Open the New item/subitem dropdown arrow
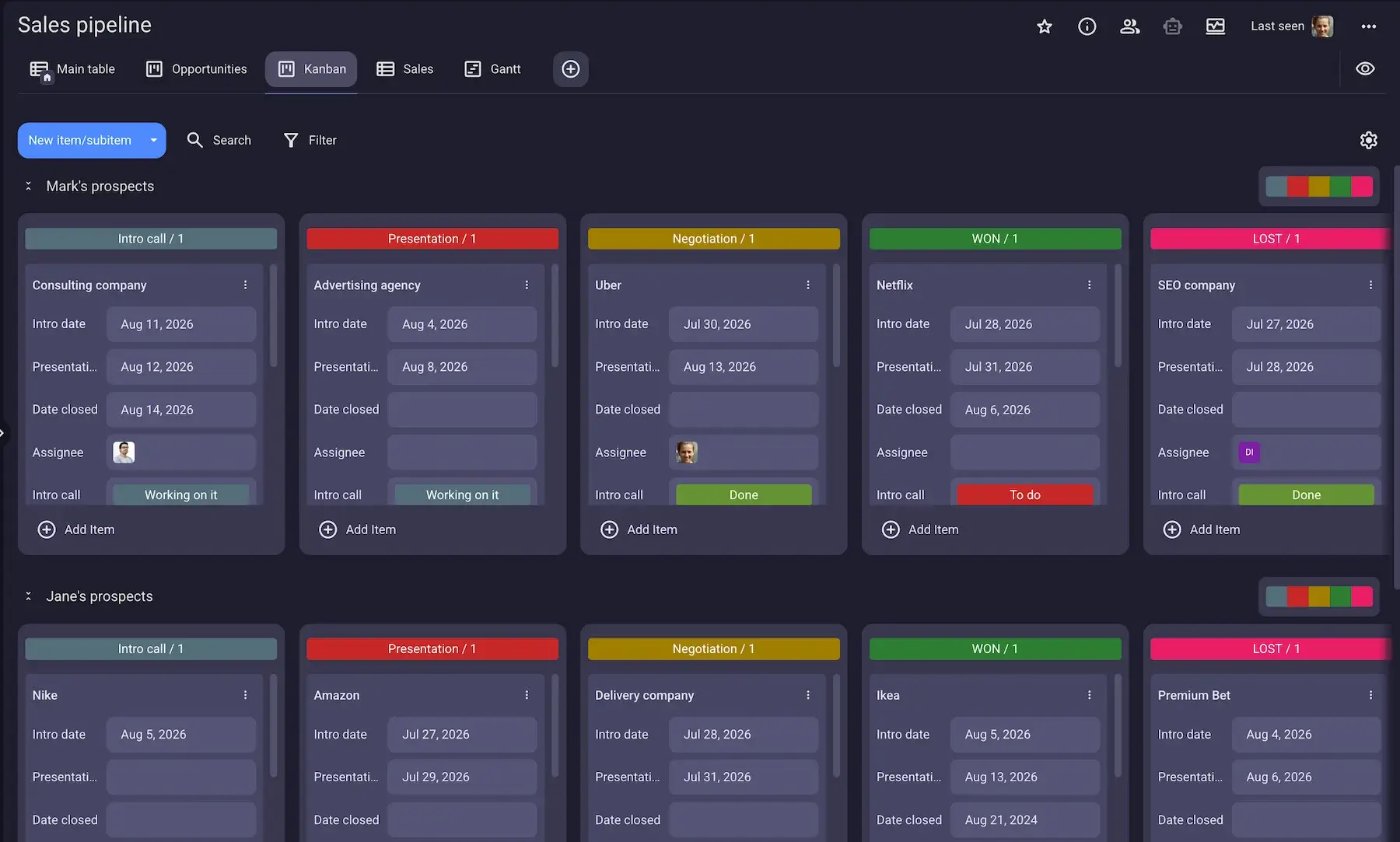 154,140
